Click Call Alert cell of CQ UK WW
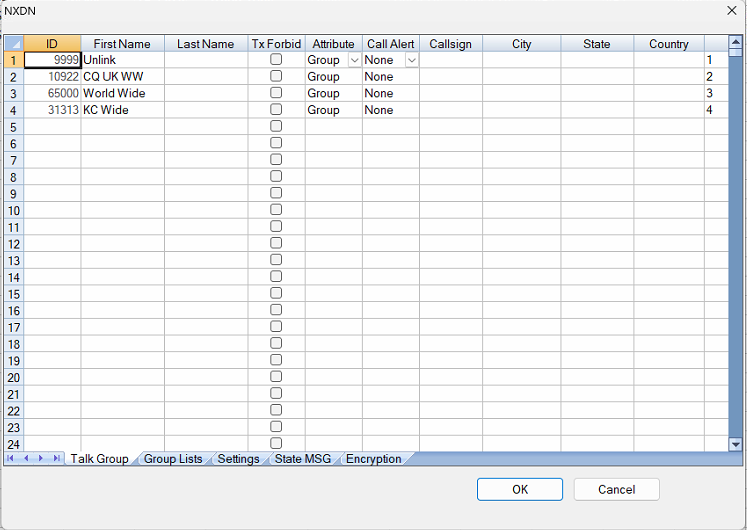This screenshot has width=747, height=530. [391, 77]
